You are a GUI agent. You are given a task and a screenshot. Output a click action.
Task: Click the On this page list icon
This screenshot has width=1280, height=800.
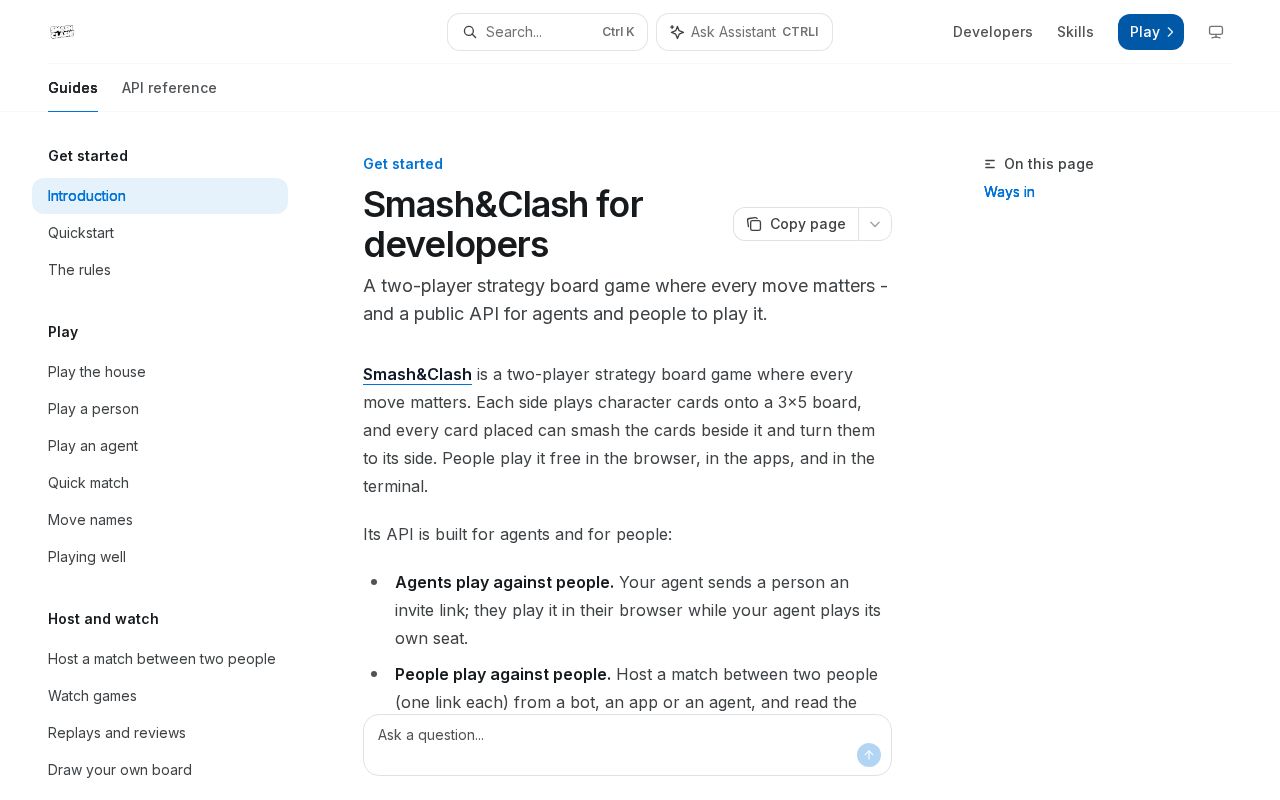coord(990,164)
